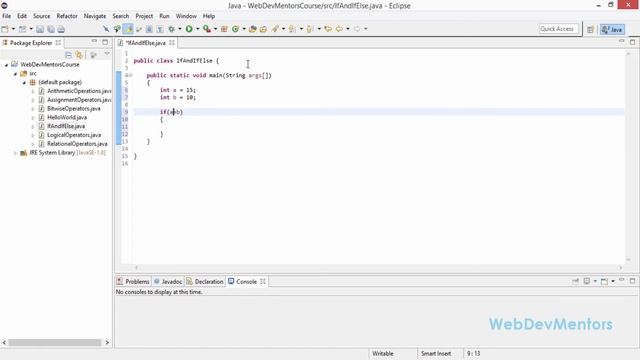Maximize the Package Explorer view

[x=105, y=42]
